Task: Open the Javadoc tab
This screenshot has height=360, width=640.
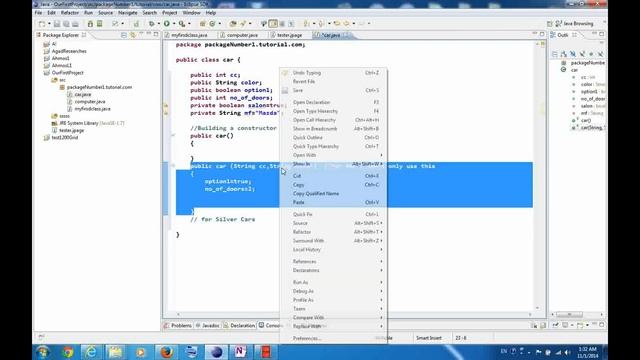Action: 207,325
